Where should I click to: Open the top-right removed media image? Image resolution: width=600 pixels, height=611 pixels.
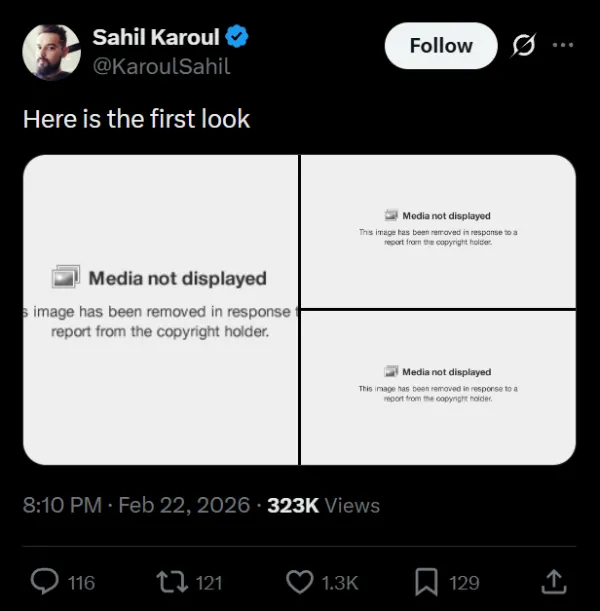(x=438, y=231)
